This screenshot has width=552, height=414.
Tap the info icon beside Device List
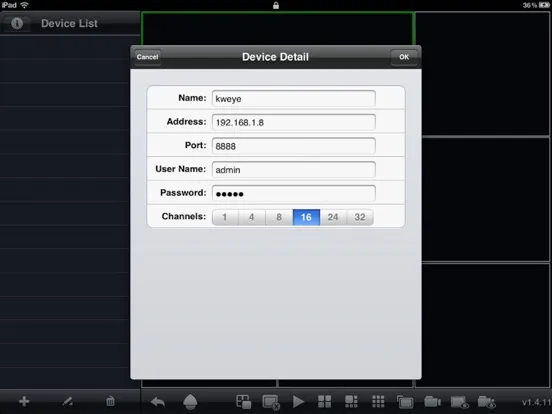[17, 23]
